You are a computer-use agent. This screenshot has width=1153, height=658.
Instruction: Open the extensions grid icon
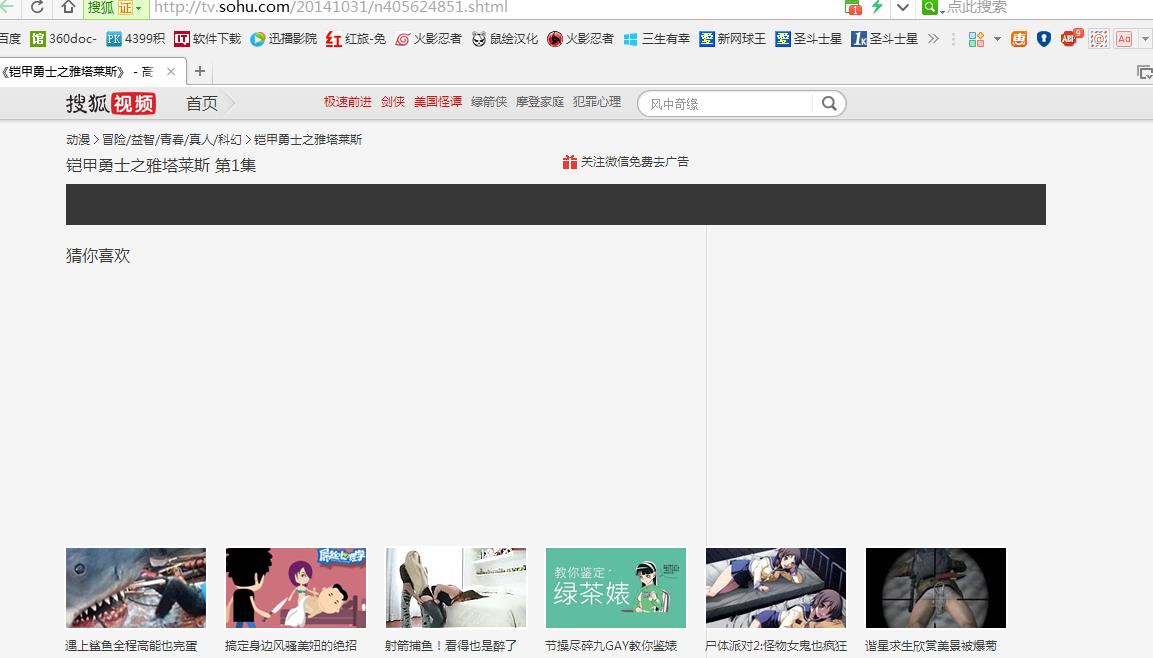click(x=976, y=39)
